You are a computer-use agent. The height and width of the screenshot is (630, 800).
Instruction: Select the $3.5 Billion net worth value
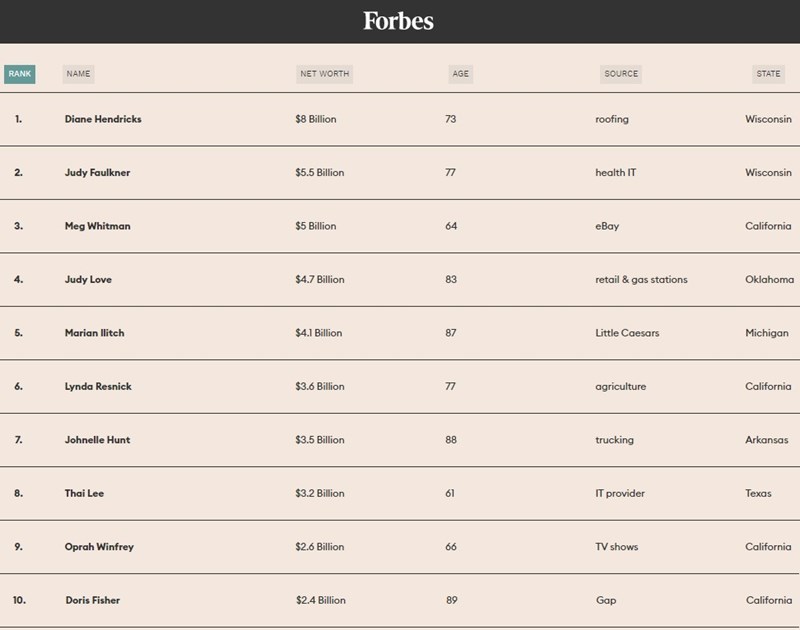(x=320, y=440)
